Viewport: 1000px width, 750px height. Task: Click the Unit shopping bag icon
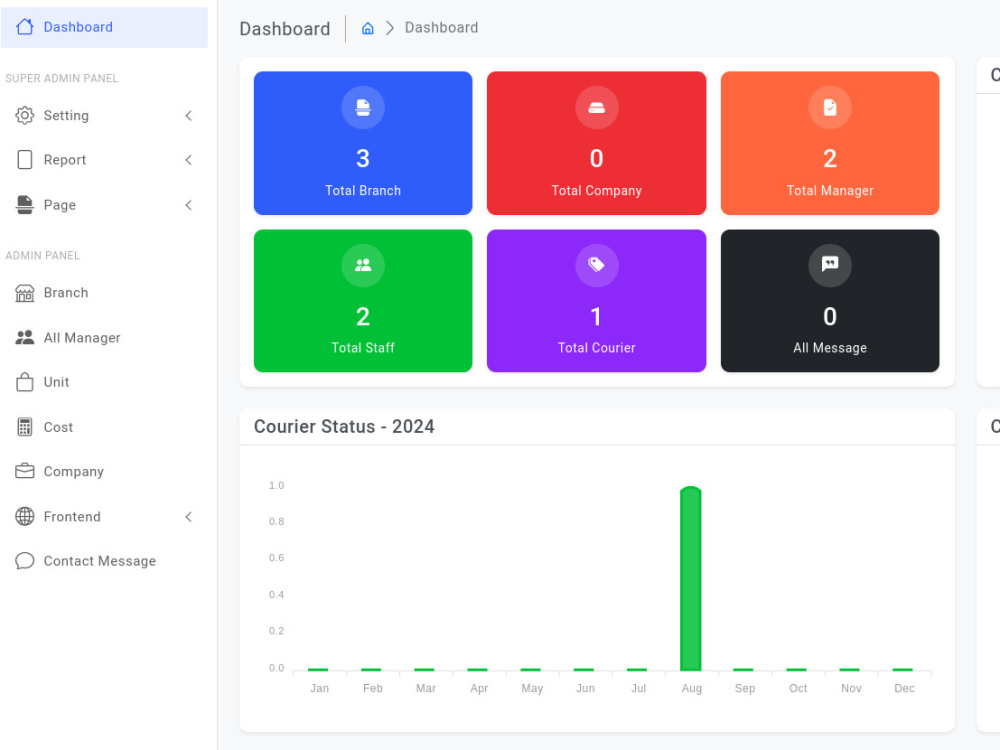25,382
